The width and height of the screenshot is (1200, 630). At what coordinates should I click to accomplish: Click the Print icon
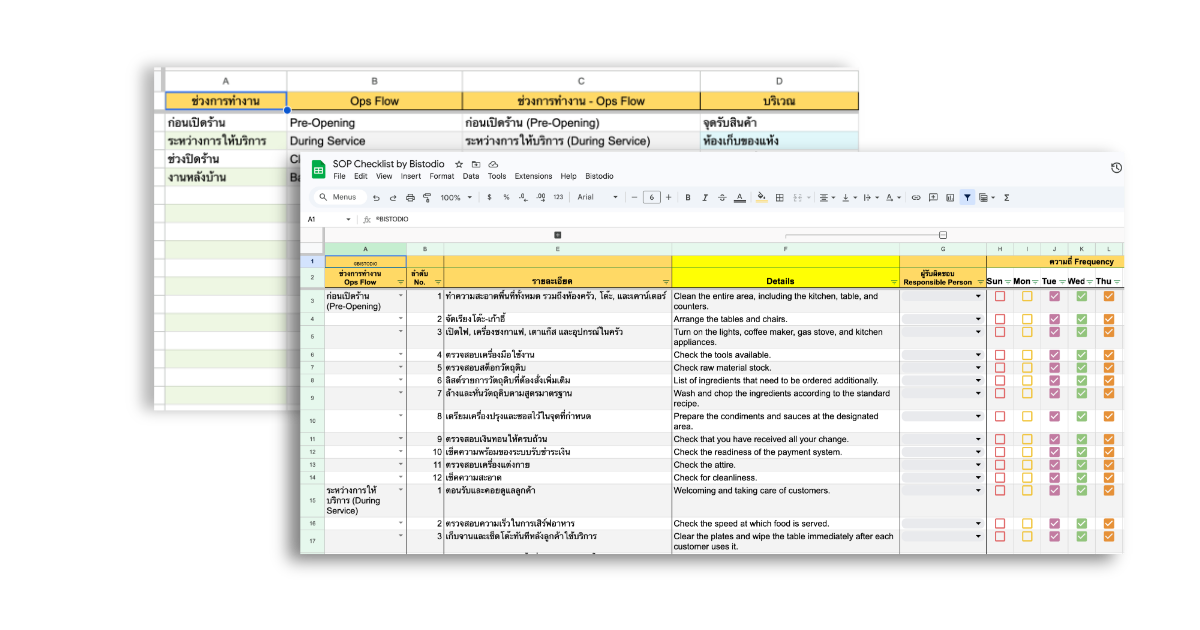point(410,198)
